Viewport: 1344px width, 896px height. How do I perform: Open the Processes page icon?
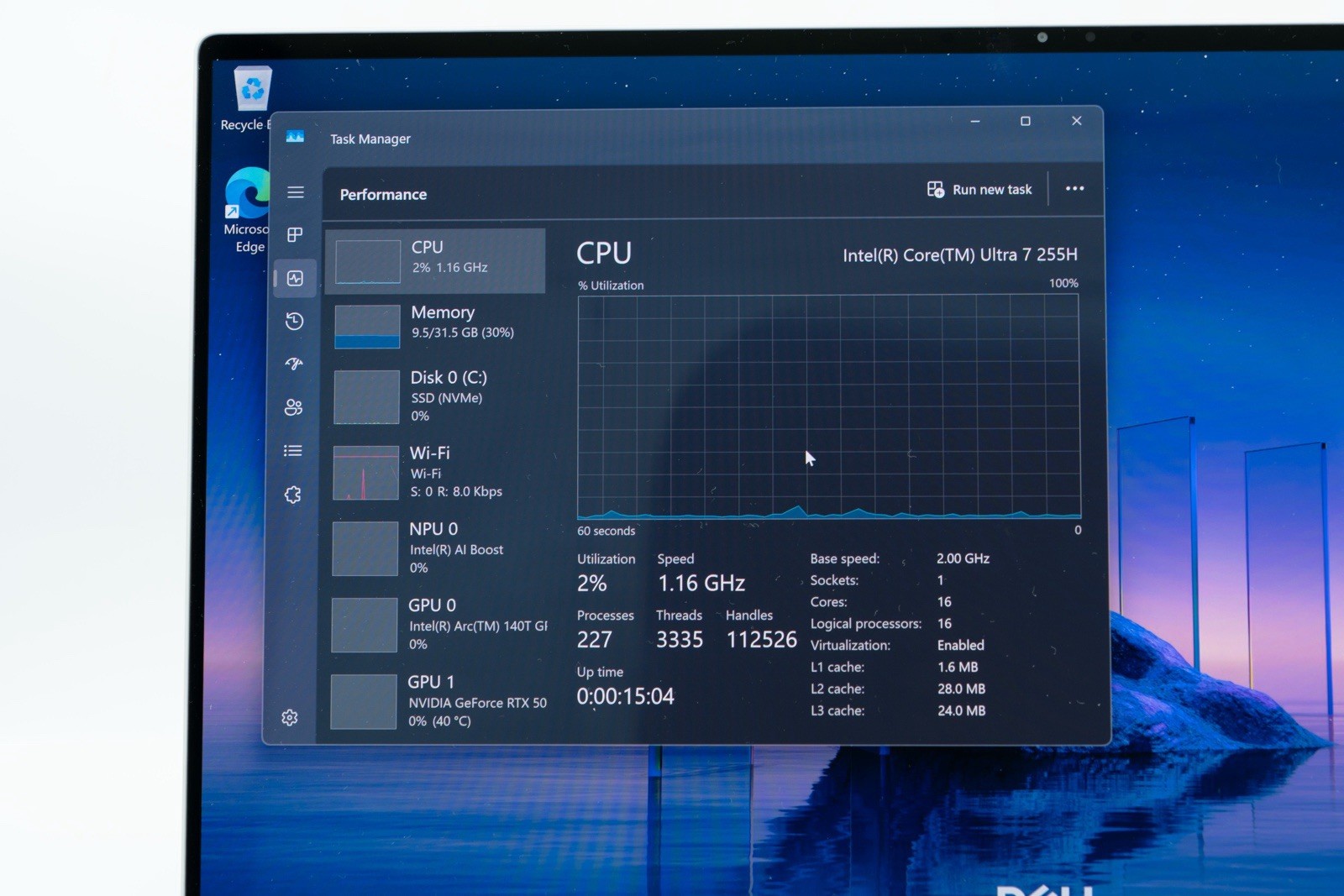[295, 235]
